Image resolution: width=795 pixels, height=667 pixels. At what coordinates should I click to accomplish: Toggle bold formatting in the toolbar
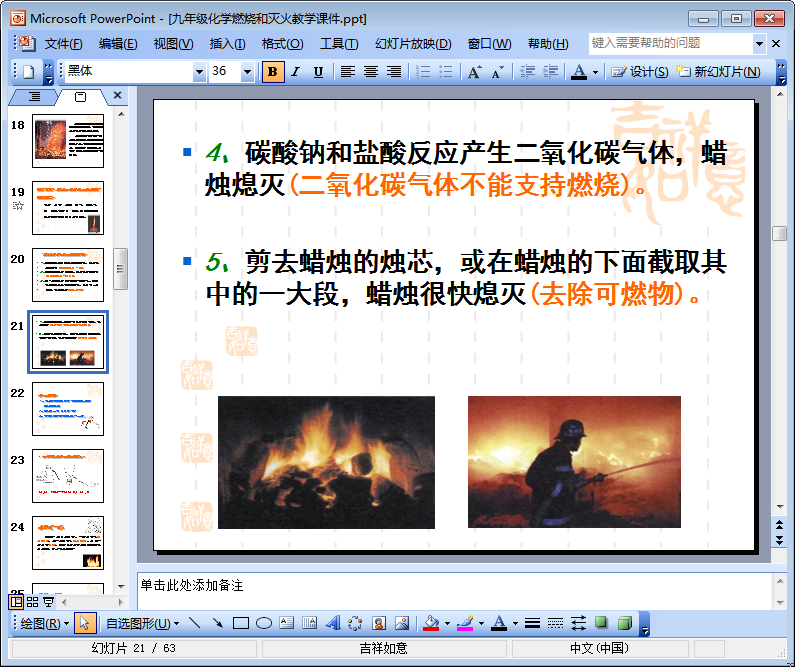click(272, 72)
